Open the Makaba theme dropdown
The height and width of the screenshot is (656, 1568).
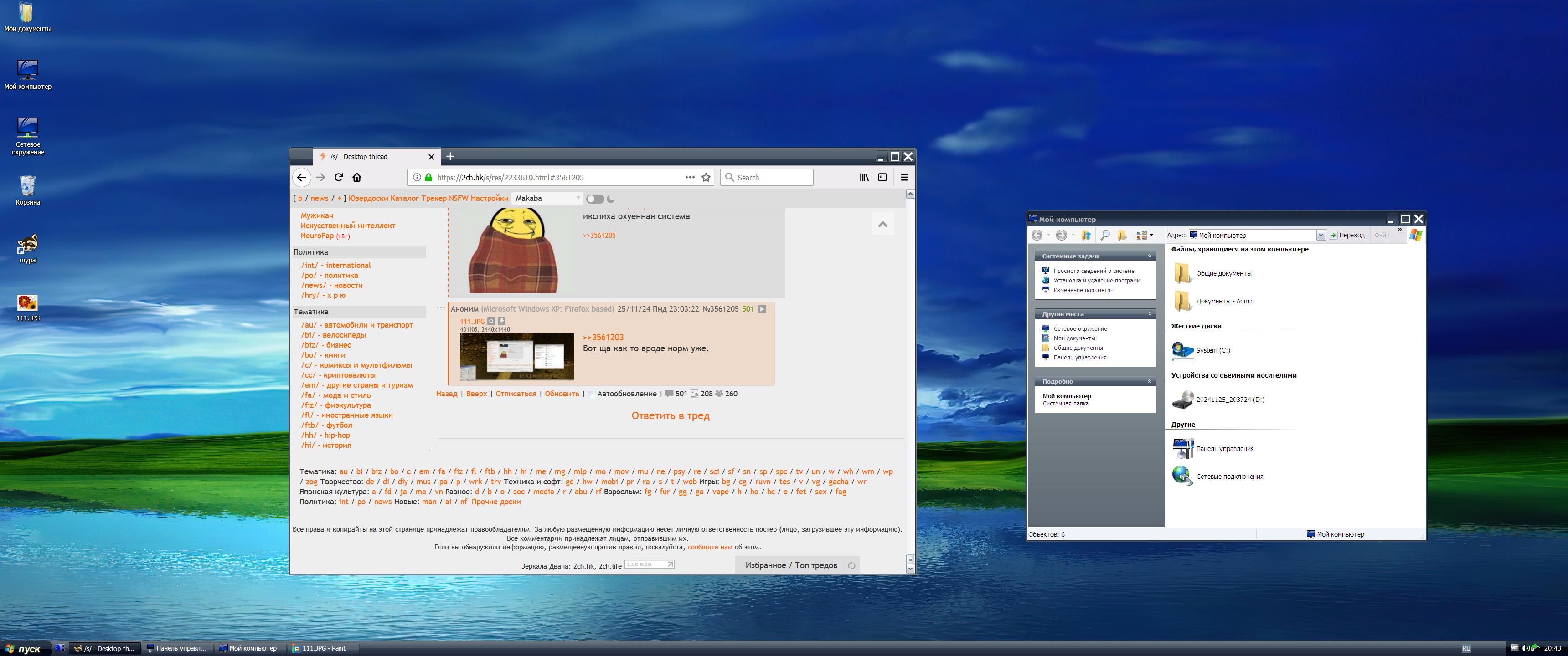point(547,198)
